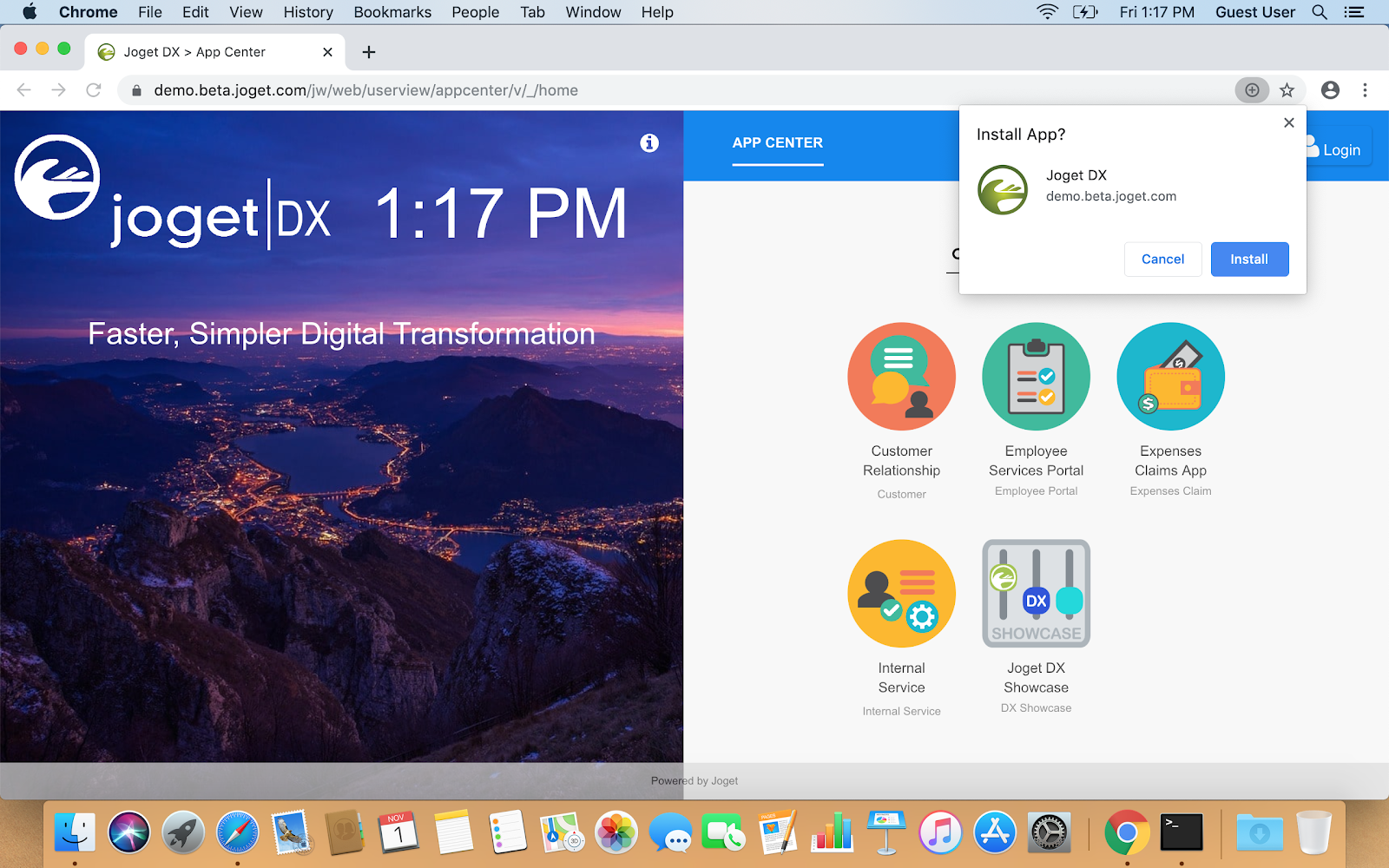This screenshot has width=1389, height=868.
Task: Close the App Center browser tab
Action: [327, 52]
